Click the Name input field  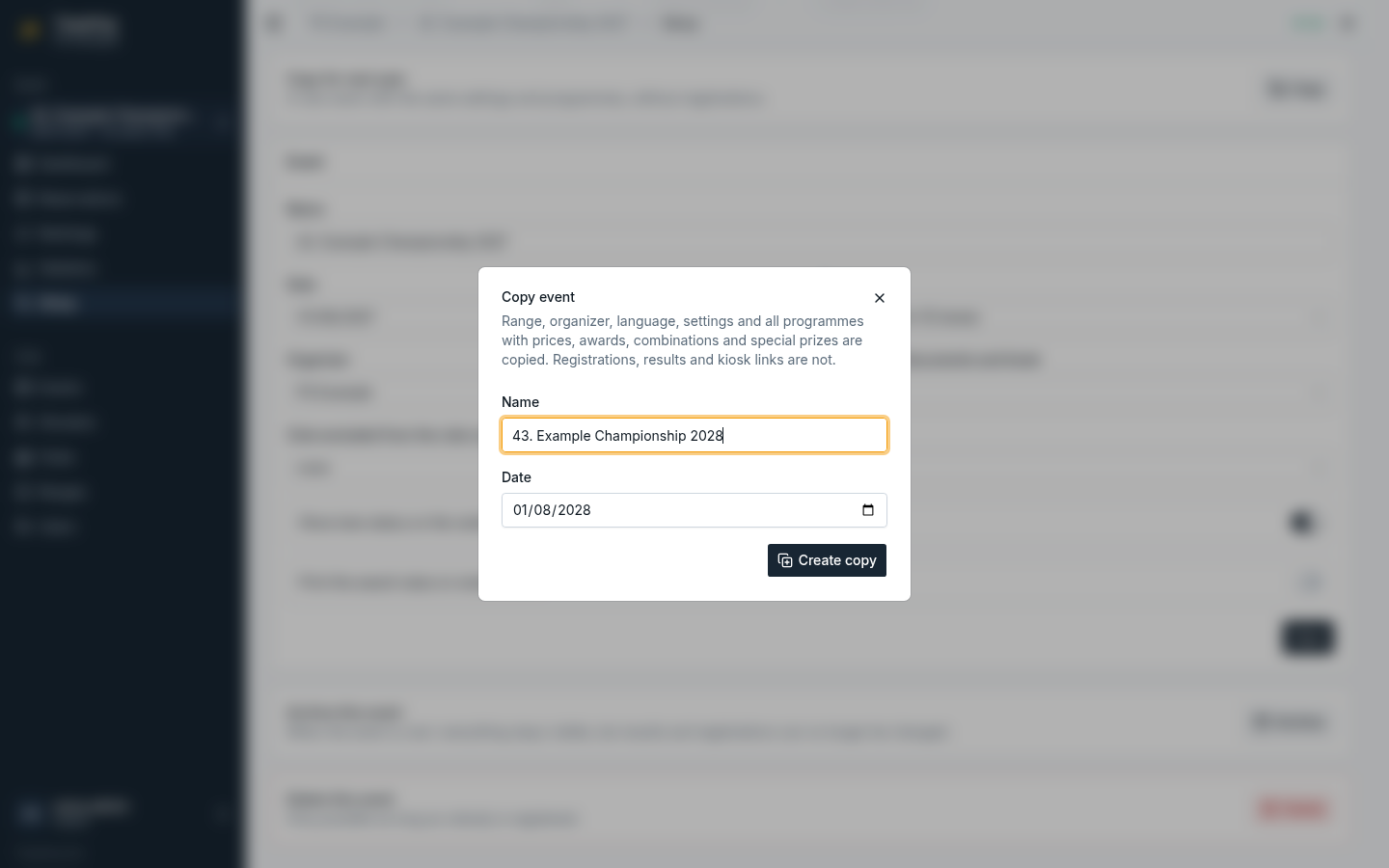click(x=694, y=435)
